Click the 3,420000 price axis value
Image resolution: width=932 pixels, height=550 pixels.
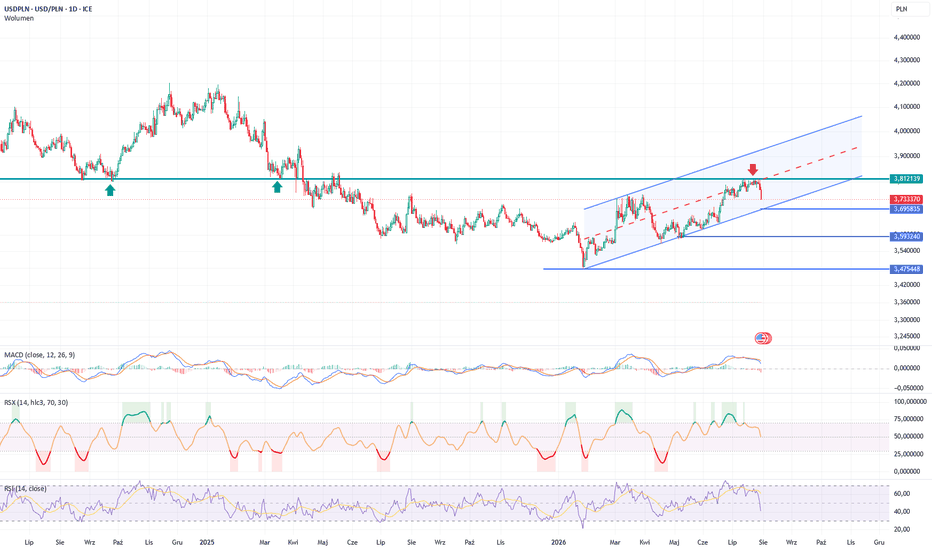[x=907, y=285]
